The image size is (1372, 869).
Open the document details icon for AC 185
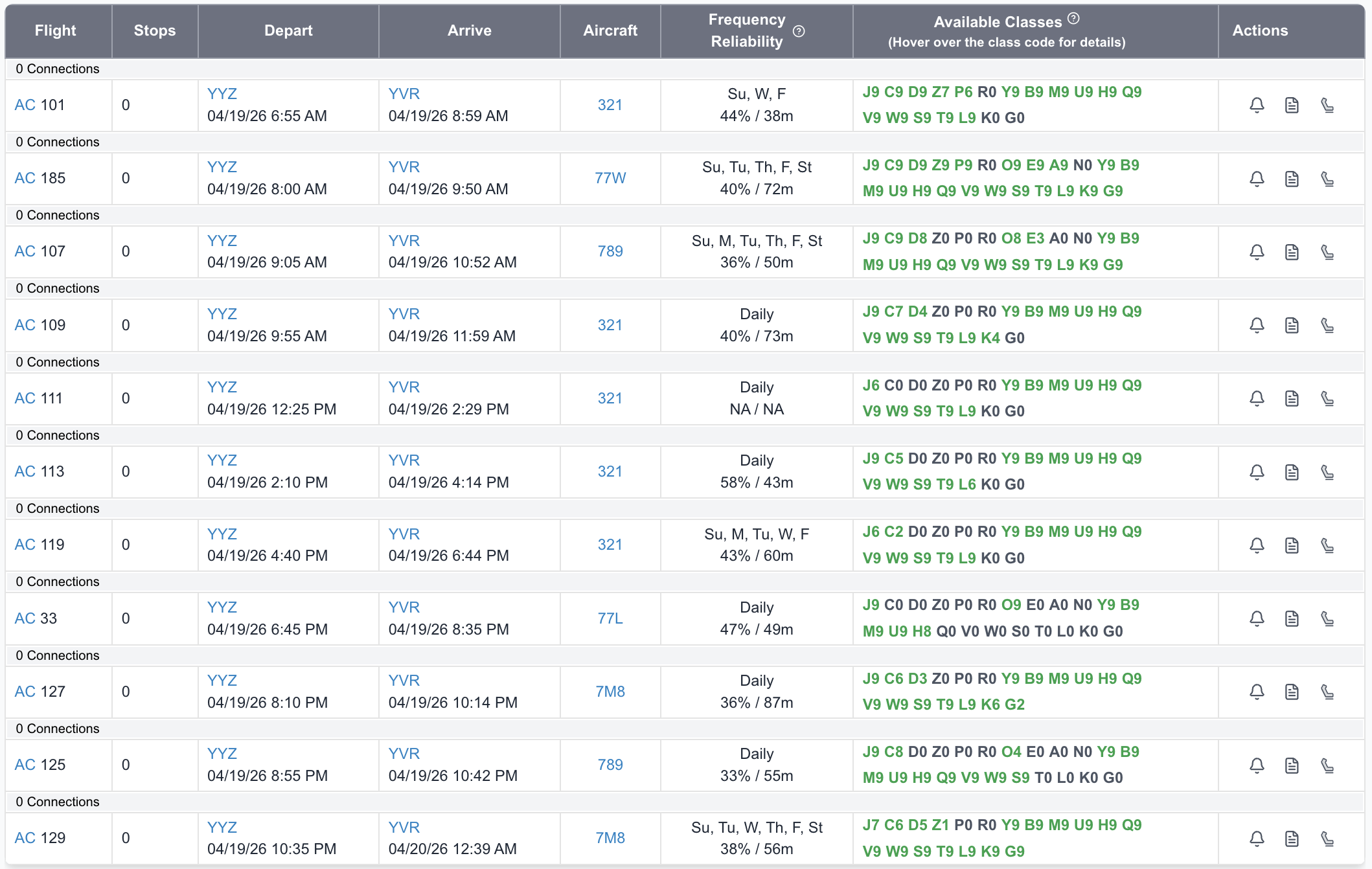[1292, 179]
